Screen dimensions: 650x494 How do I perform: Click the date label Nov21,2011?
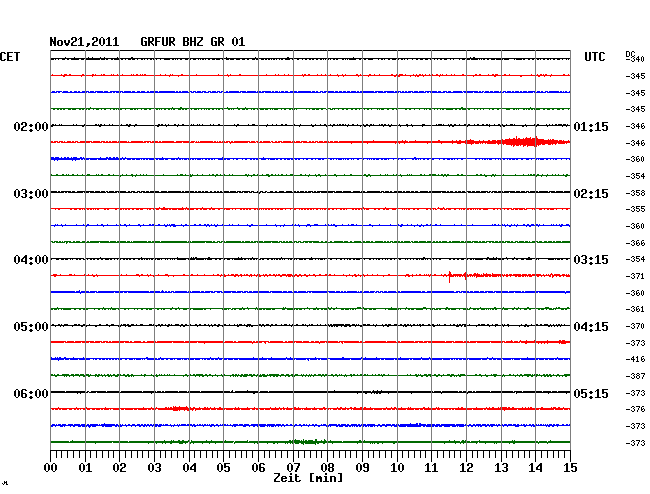pos(84,42)
